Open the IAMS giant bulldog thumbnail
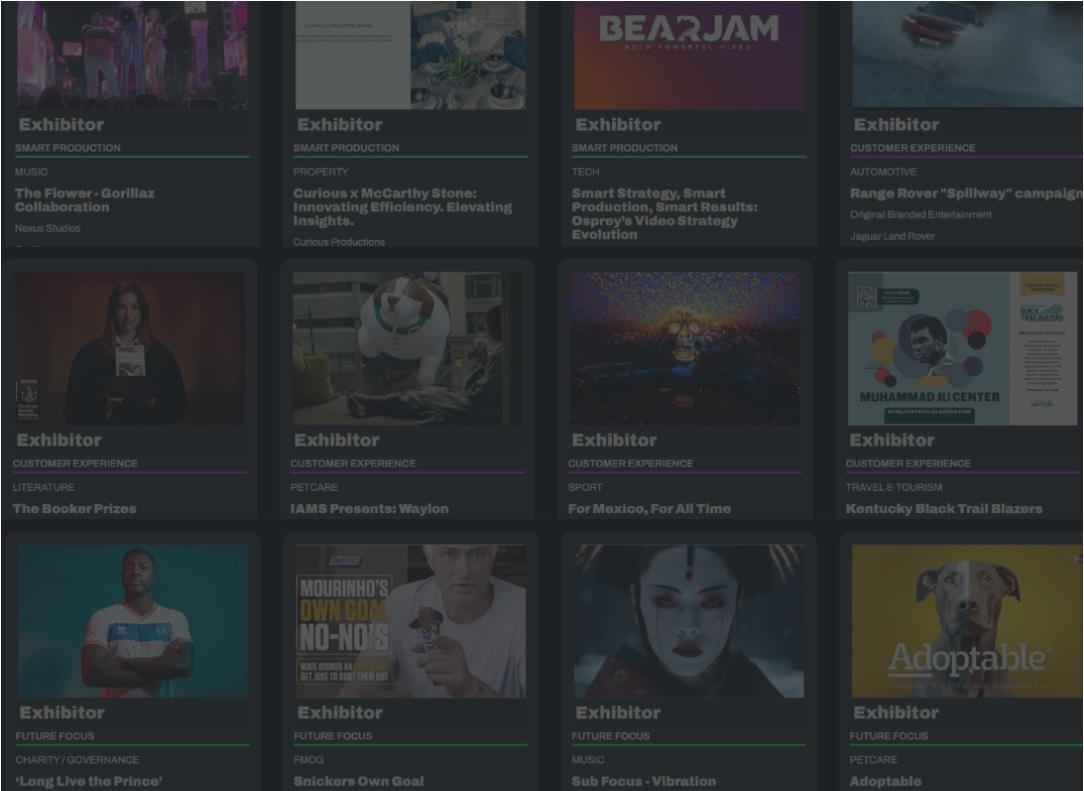The image size is (1084, 791). [x=408, y=348]
